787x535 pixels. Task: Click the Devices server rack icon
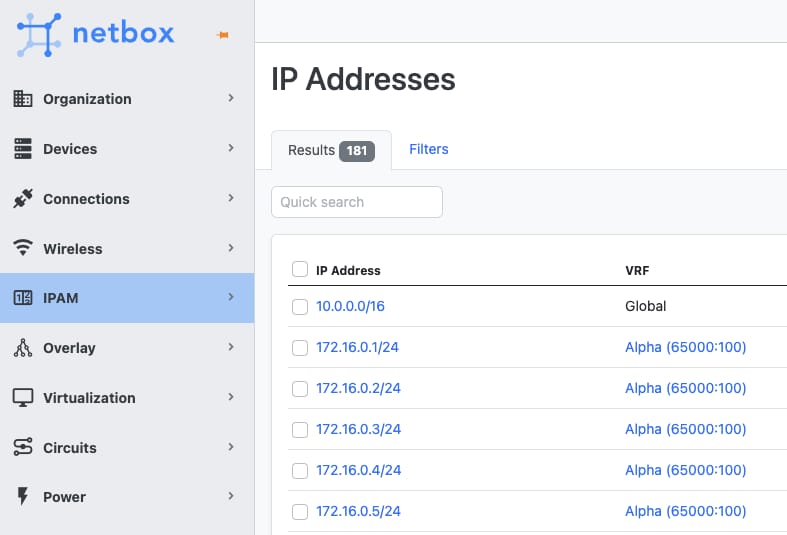[x=23, y=149]
